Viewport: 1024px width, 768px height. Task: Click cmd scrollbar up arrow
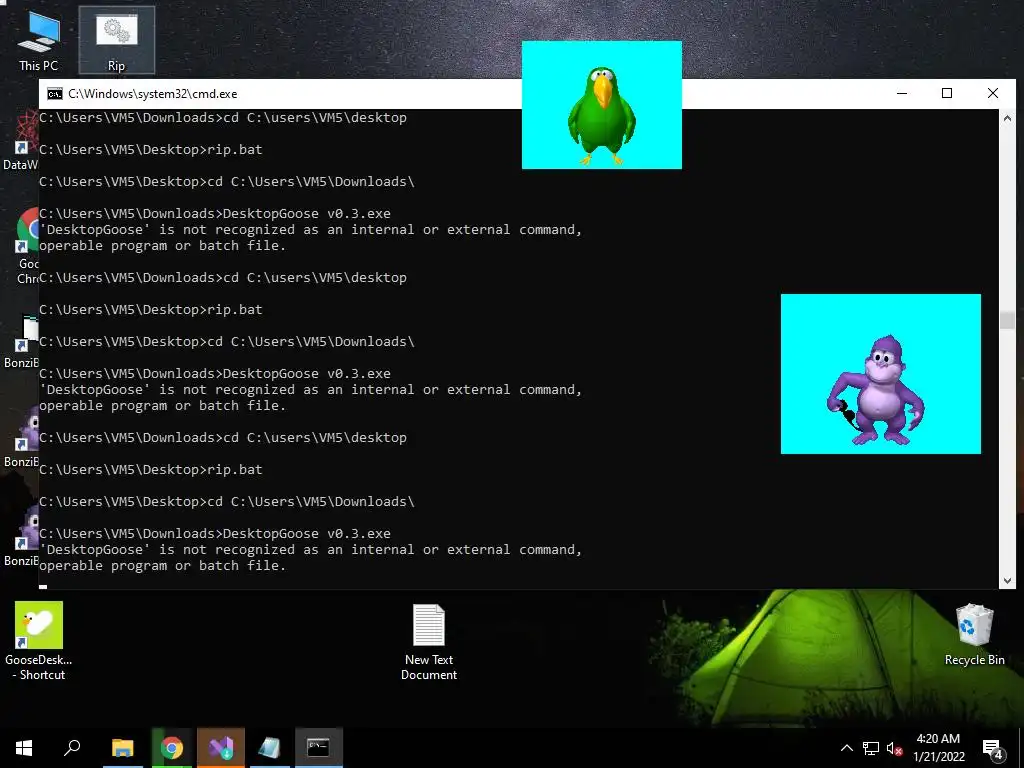1007,118
